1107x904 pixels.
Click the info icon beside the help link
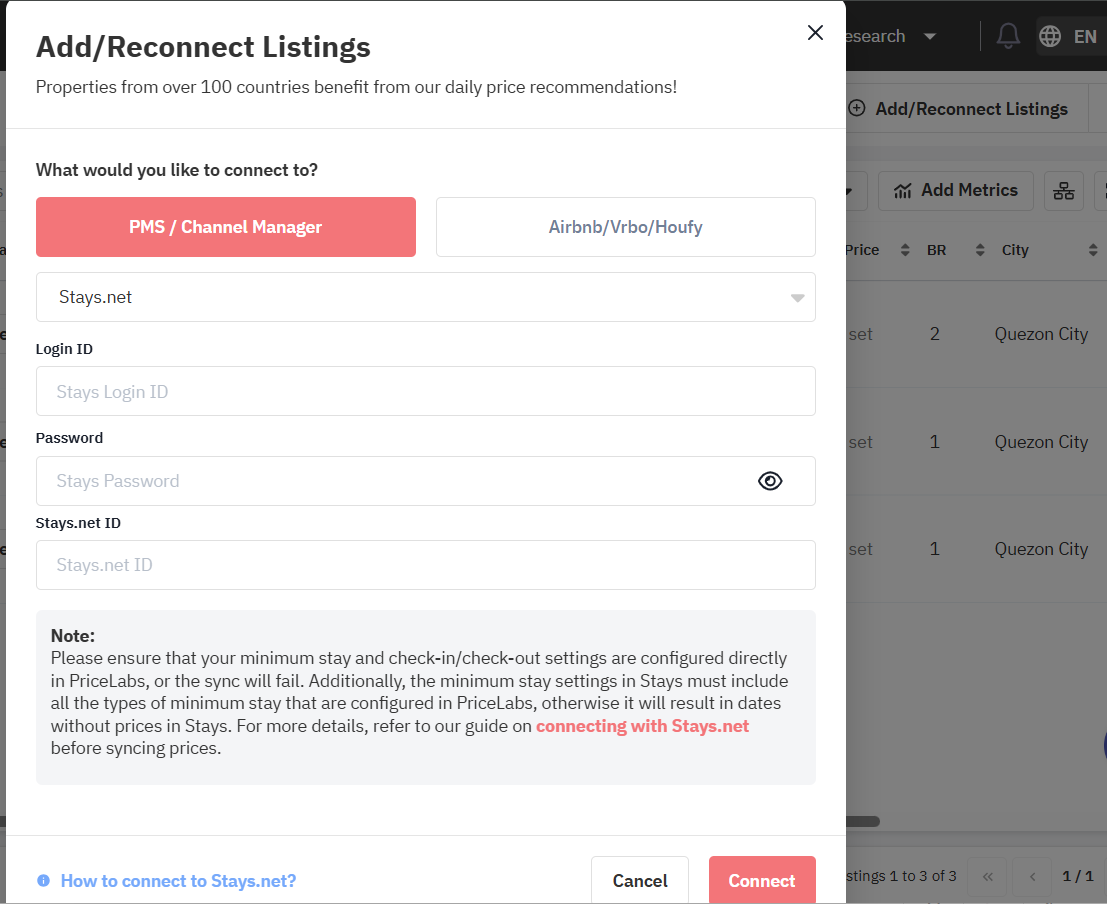click(x=43, y=881)
